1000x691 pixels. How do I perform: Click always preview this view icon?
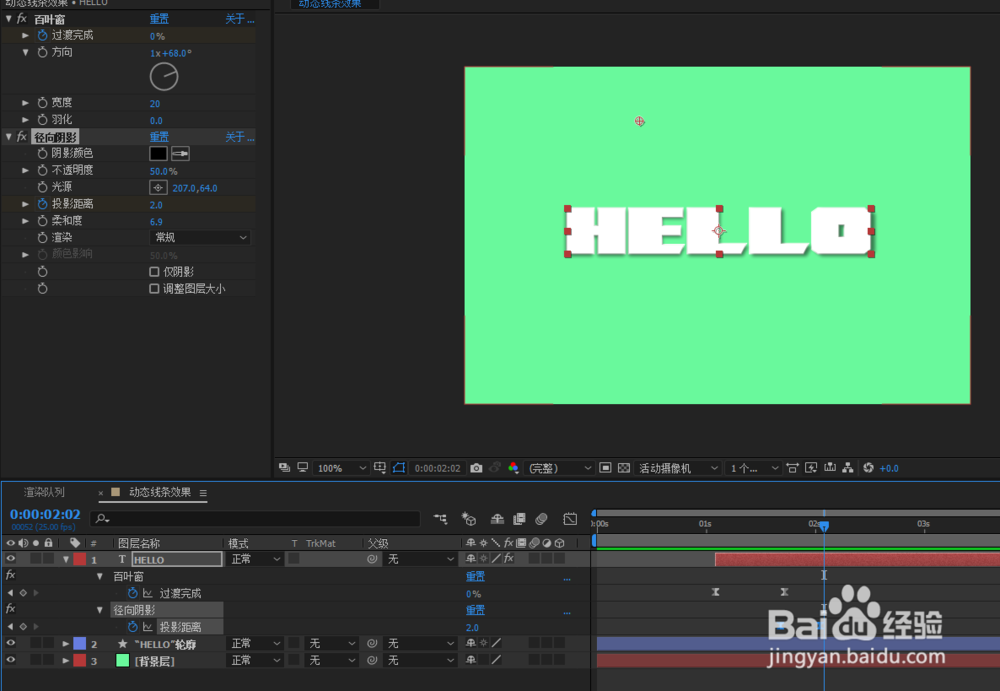[x=284, y=468]
